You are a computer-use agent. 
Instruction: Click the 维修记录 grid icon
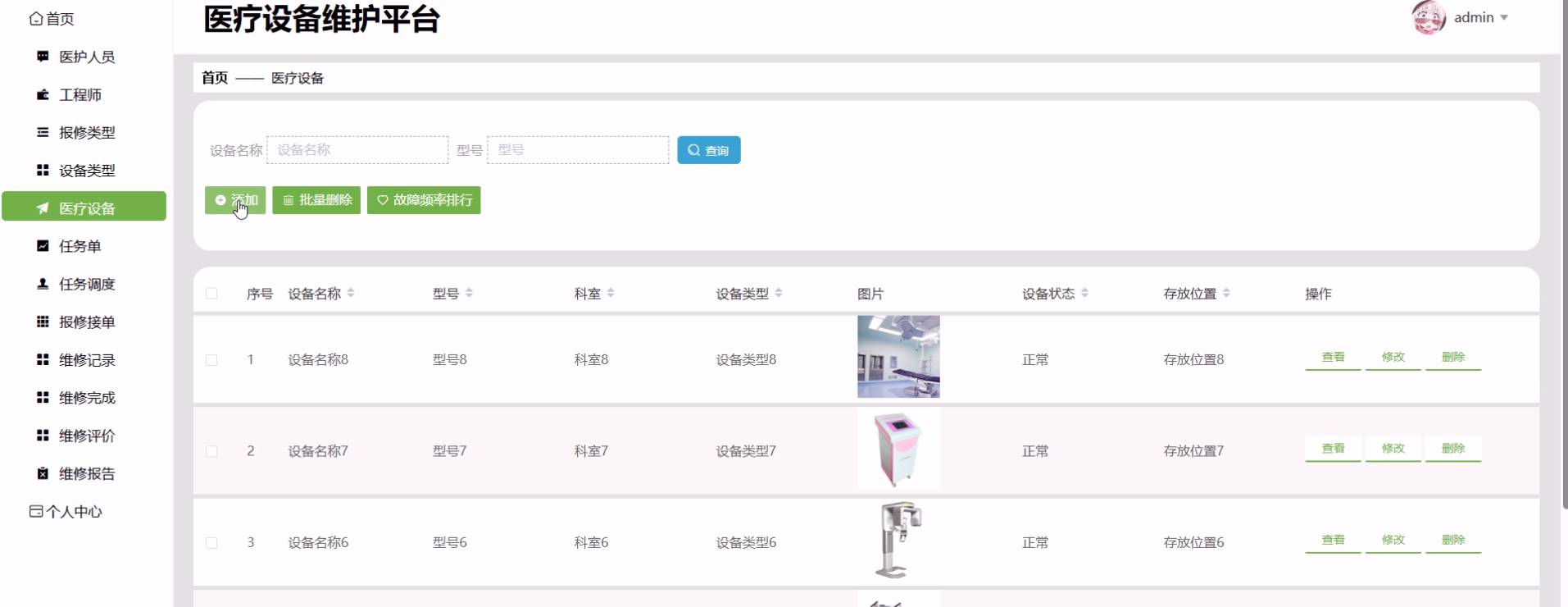pos(43,359)
